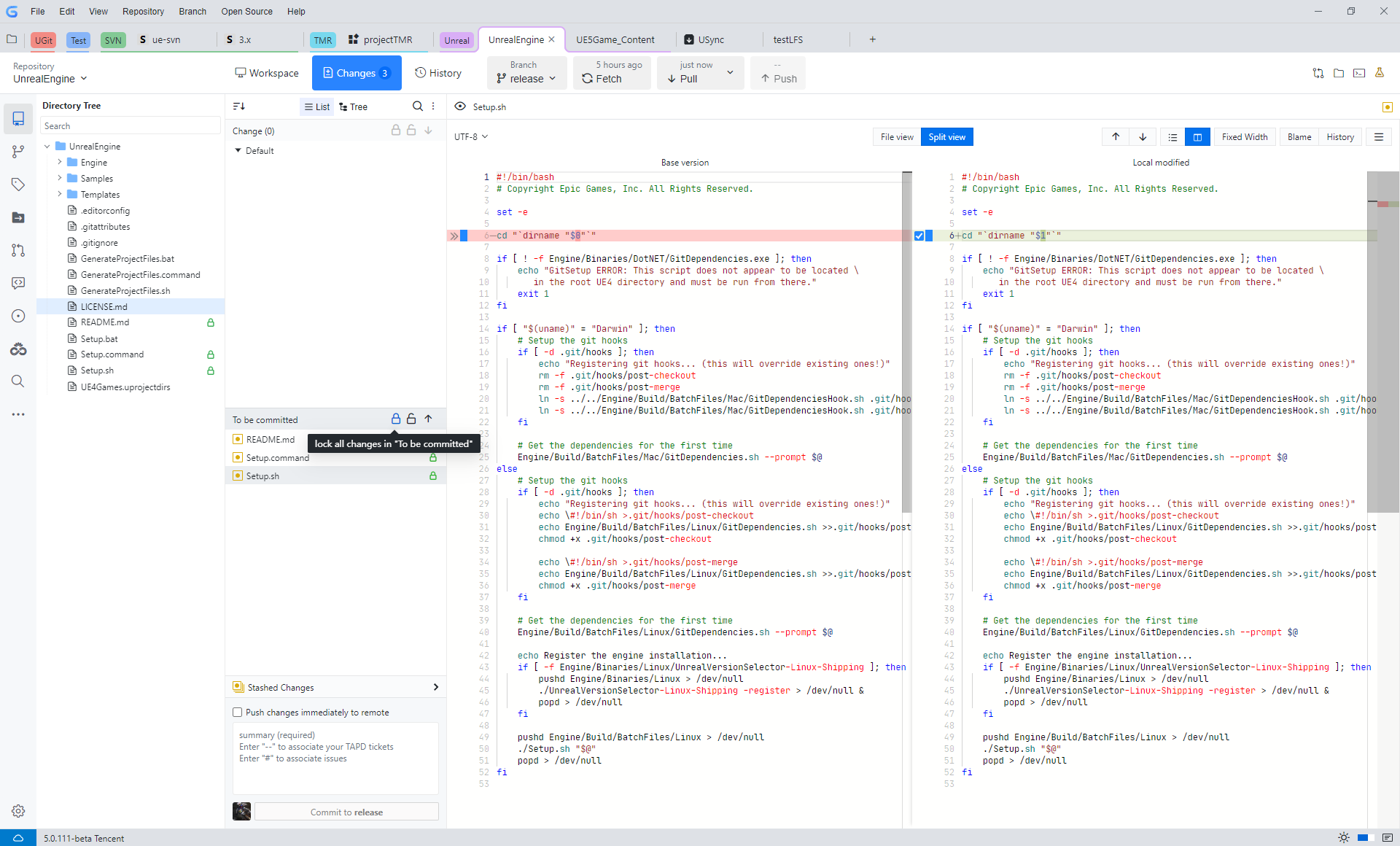Viewport: 1400px width, 846px height.
Task: Expand the Templates folder
Action: 60,195
